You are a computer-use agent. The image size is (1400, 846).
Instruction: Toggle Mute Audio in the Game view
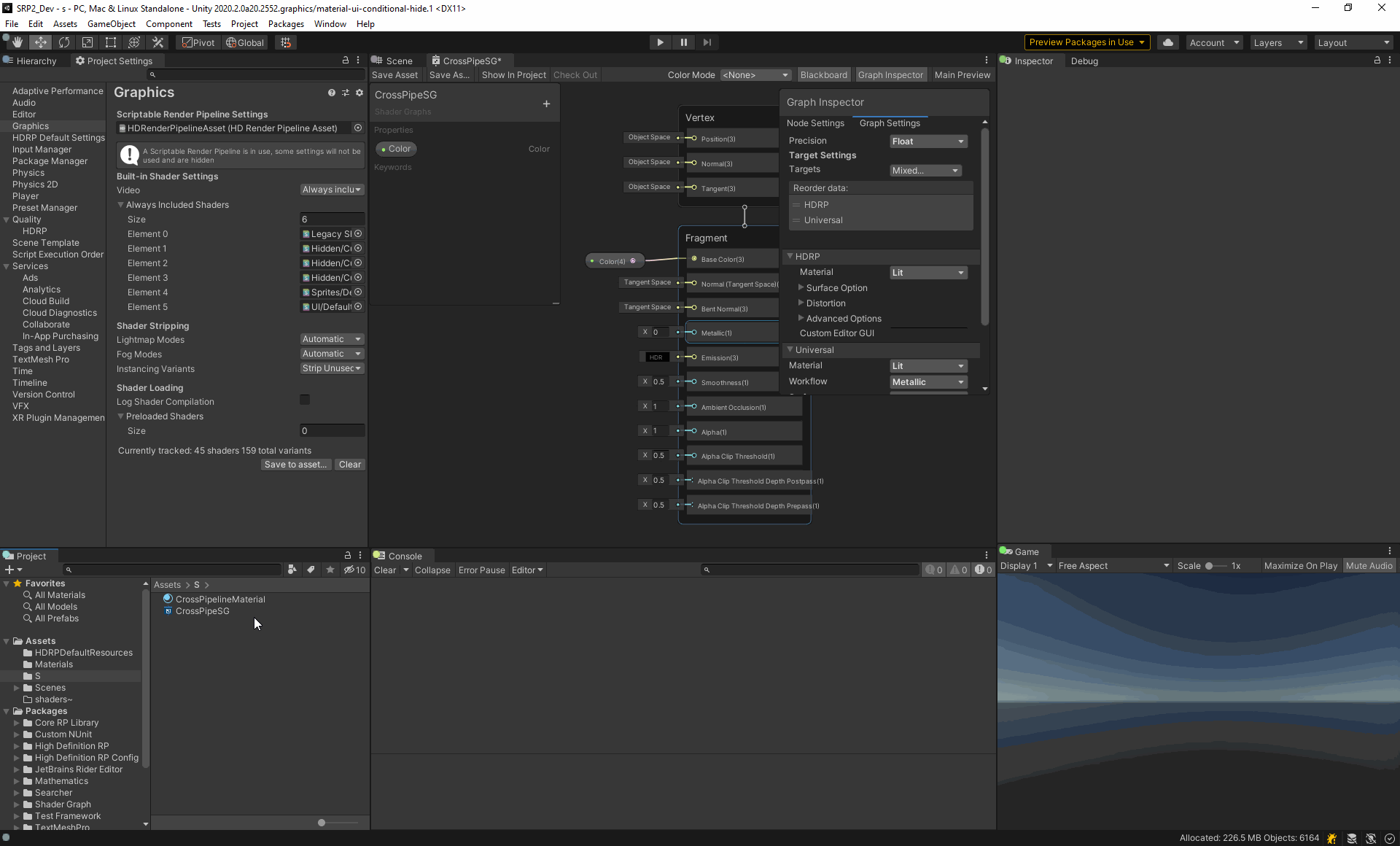[1369, 565]
